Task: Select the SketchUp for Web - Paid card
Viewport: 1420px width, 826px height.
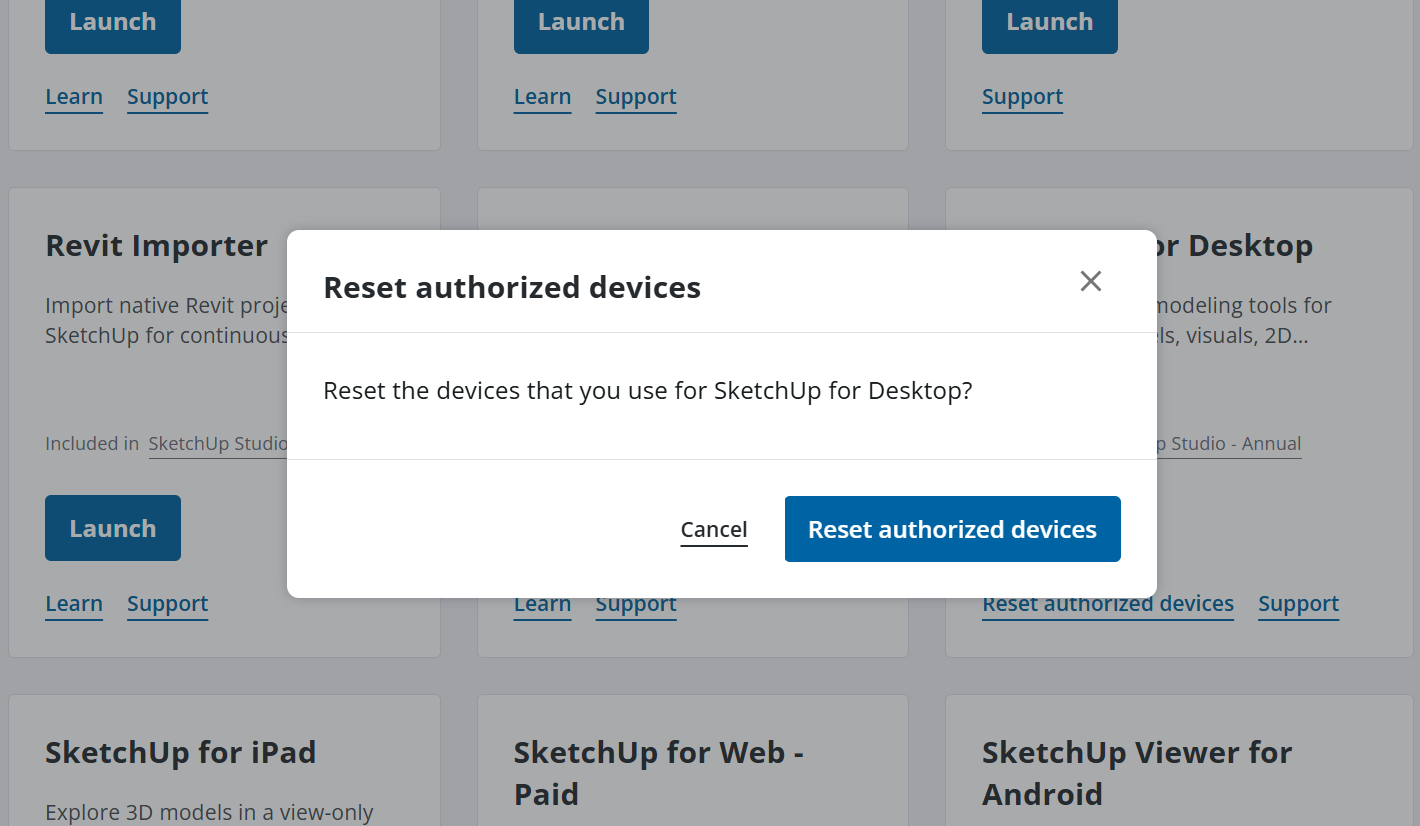Action: pos(658,772)
